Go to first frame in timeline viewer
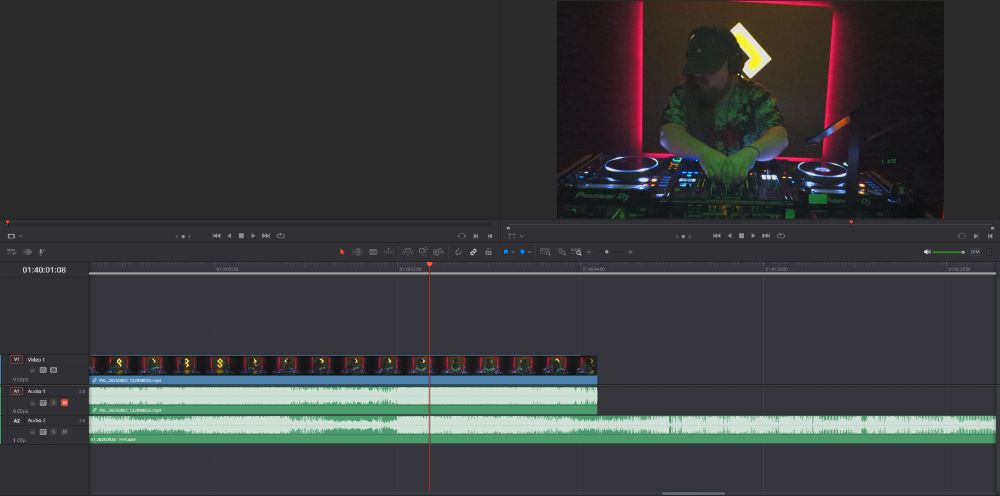This screenshot has height=496, width=1000. (716, 236)
